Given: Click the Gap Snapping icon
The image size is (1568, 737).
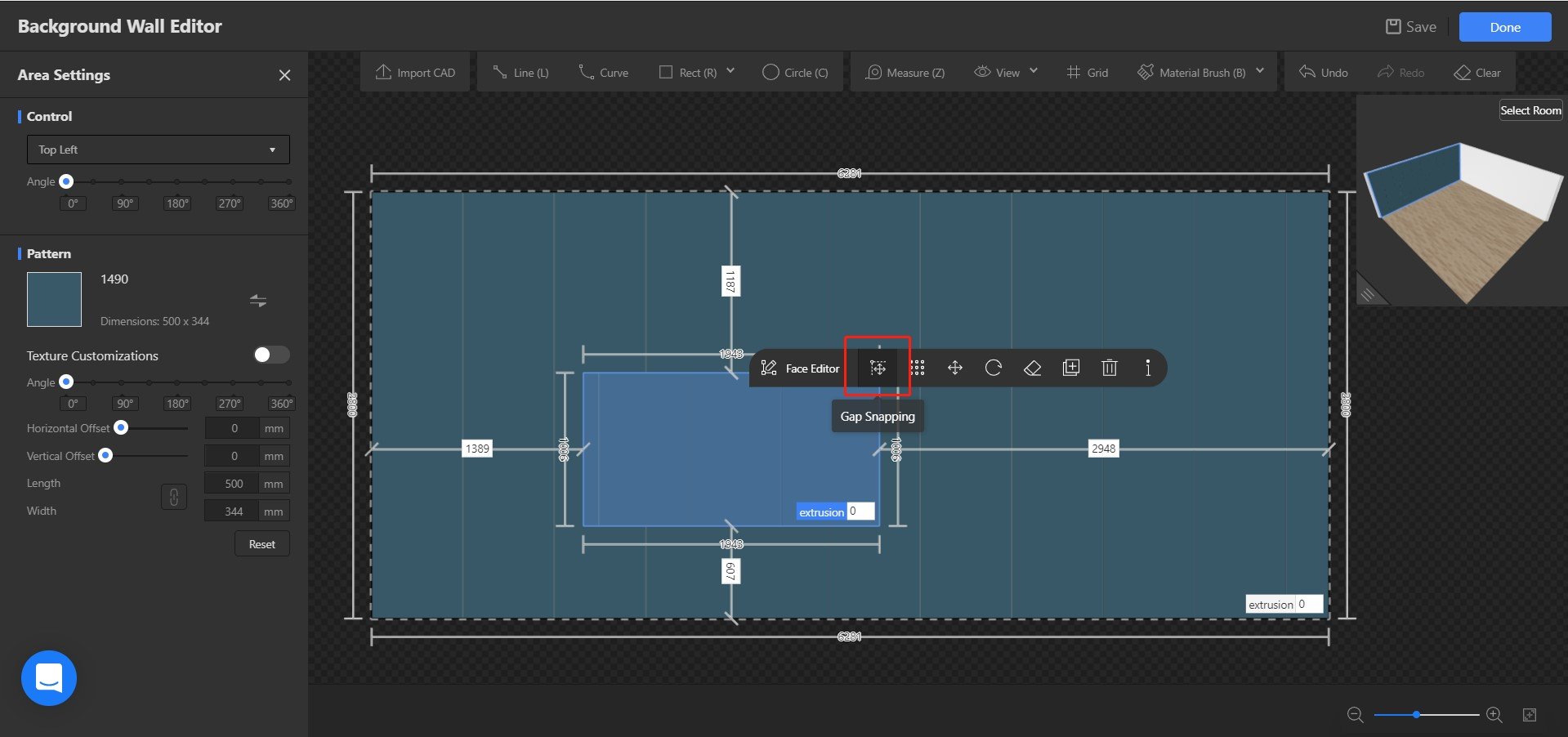Looking at the screenshot, I should pos(878,368).
